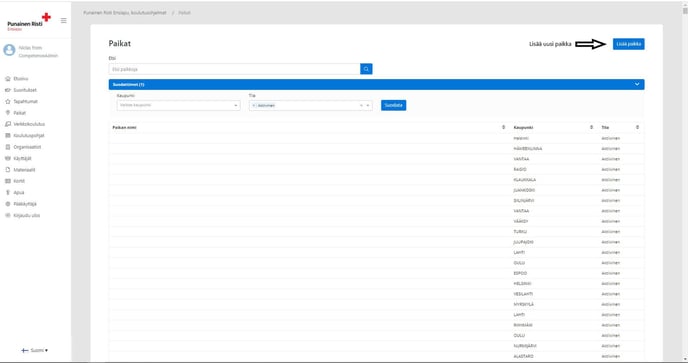688x363 pixels.
Task: Click the chat icon beside Verkkokoulutus
Action: point(7,124)
